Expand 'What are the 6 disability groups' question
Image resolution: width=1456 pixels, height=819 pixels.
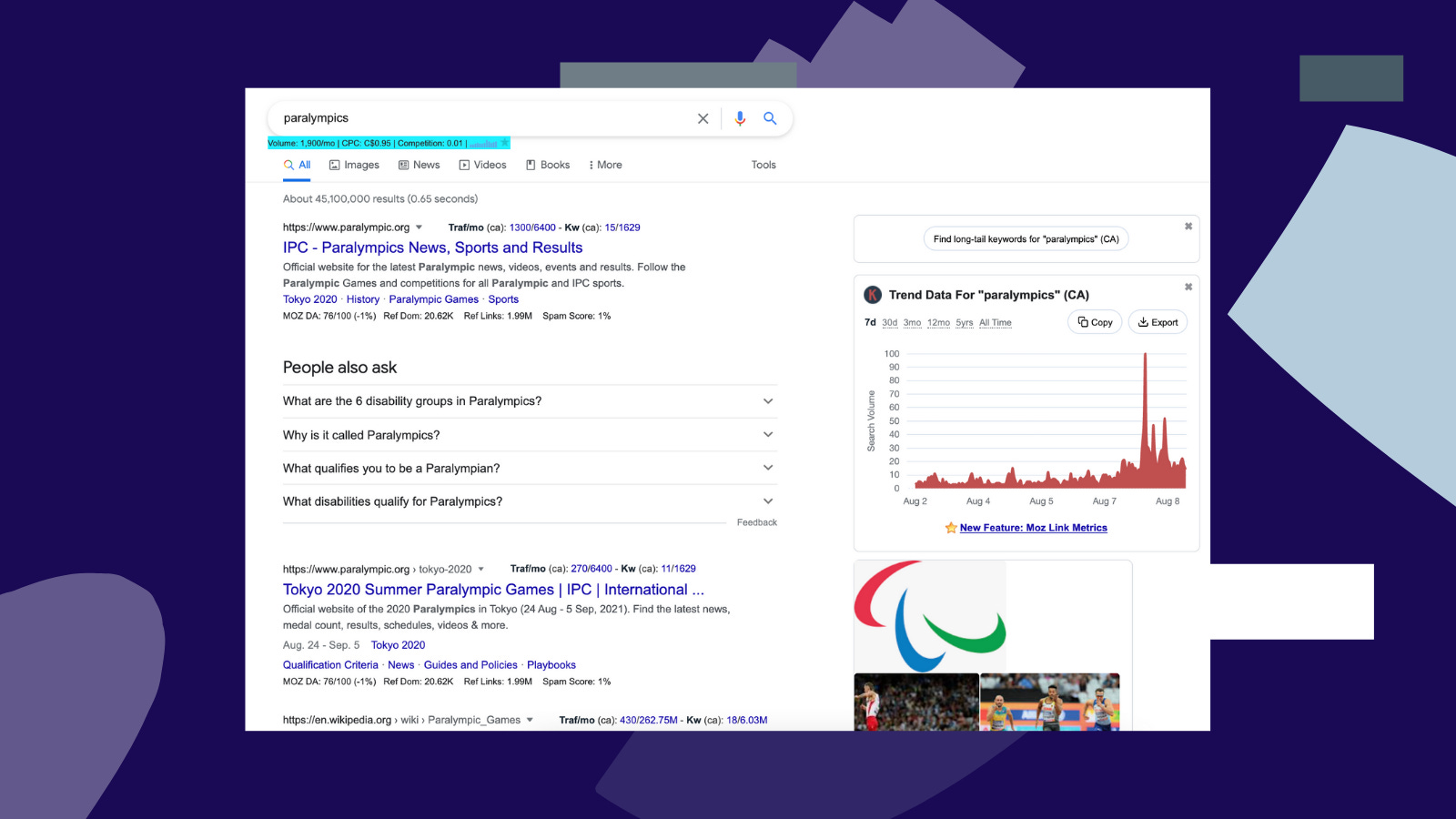[530, 401]
